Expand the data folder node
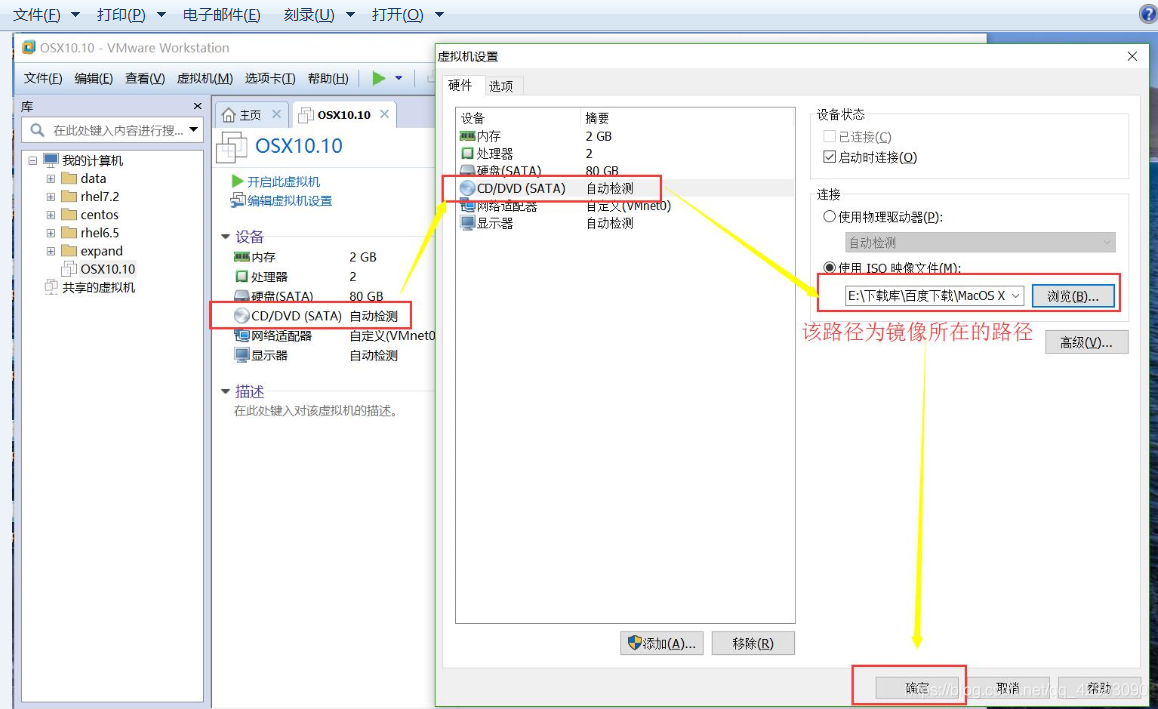 [x=50, y=179]
